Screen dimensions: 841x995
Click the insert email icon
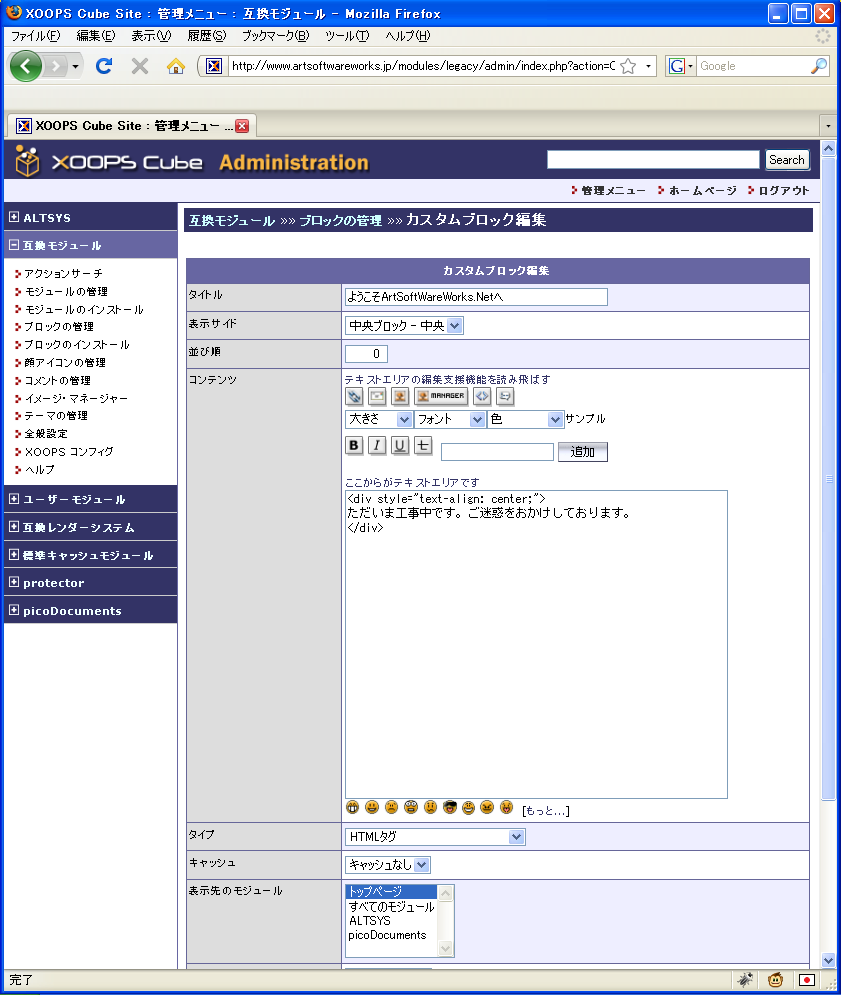click(x=377, y=396)
